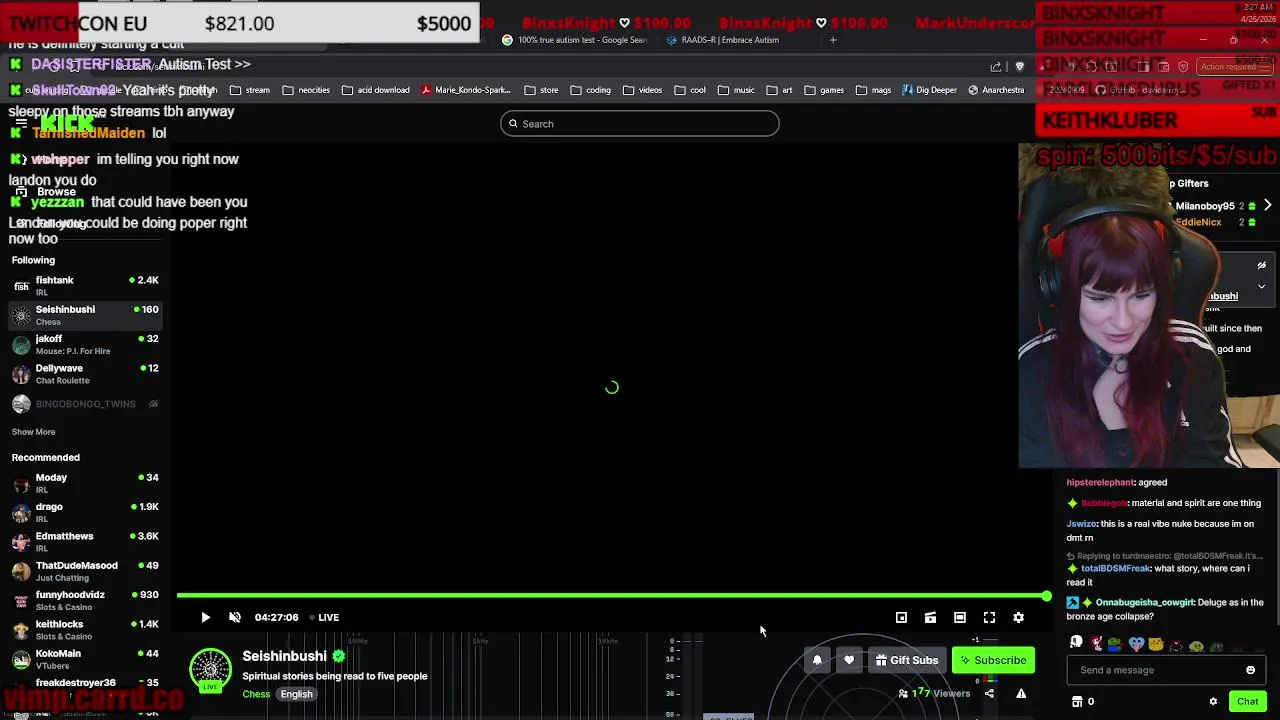Open the Chess category link

[x=256, y=694]
